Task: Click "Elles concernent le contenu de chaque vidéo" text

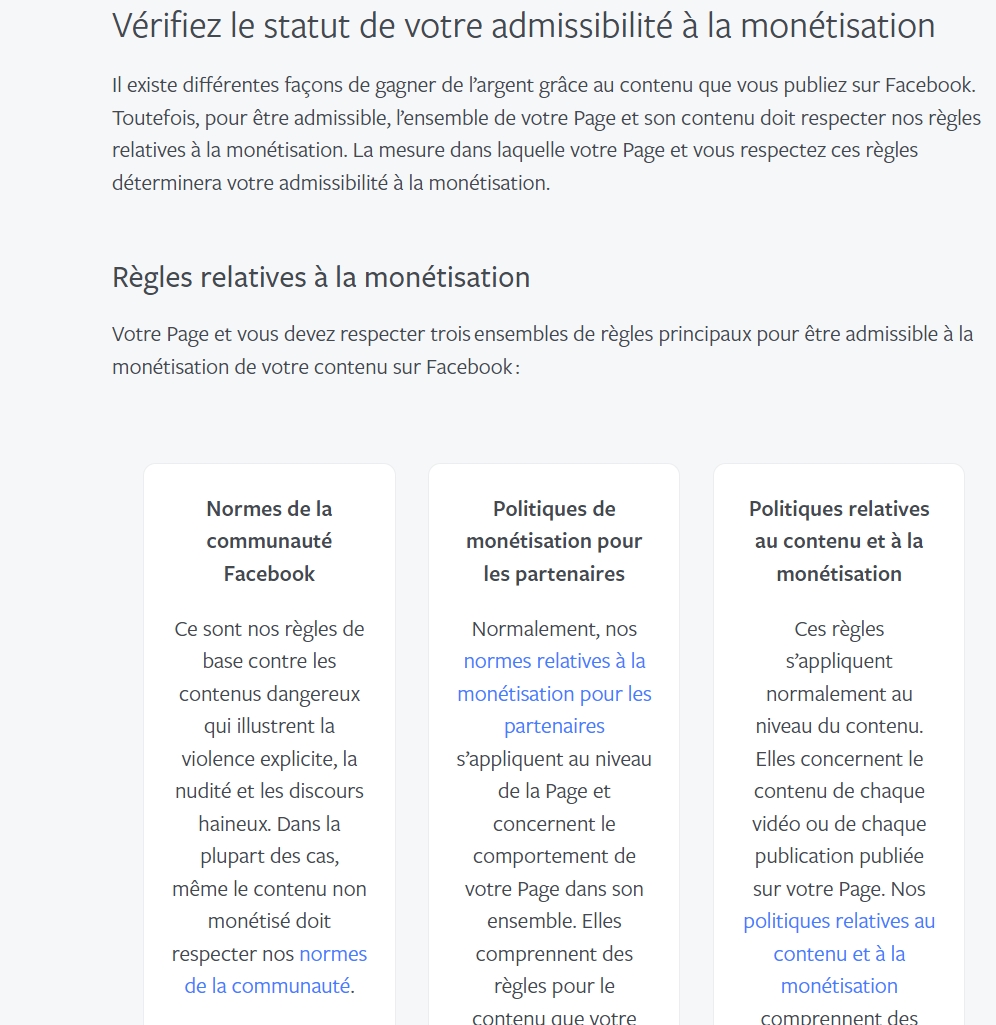Action: [839, 774]
